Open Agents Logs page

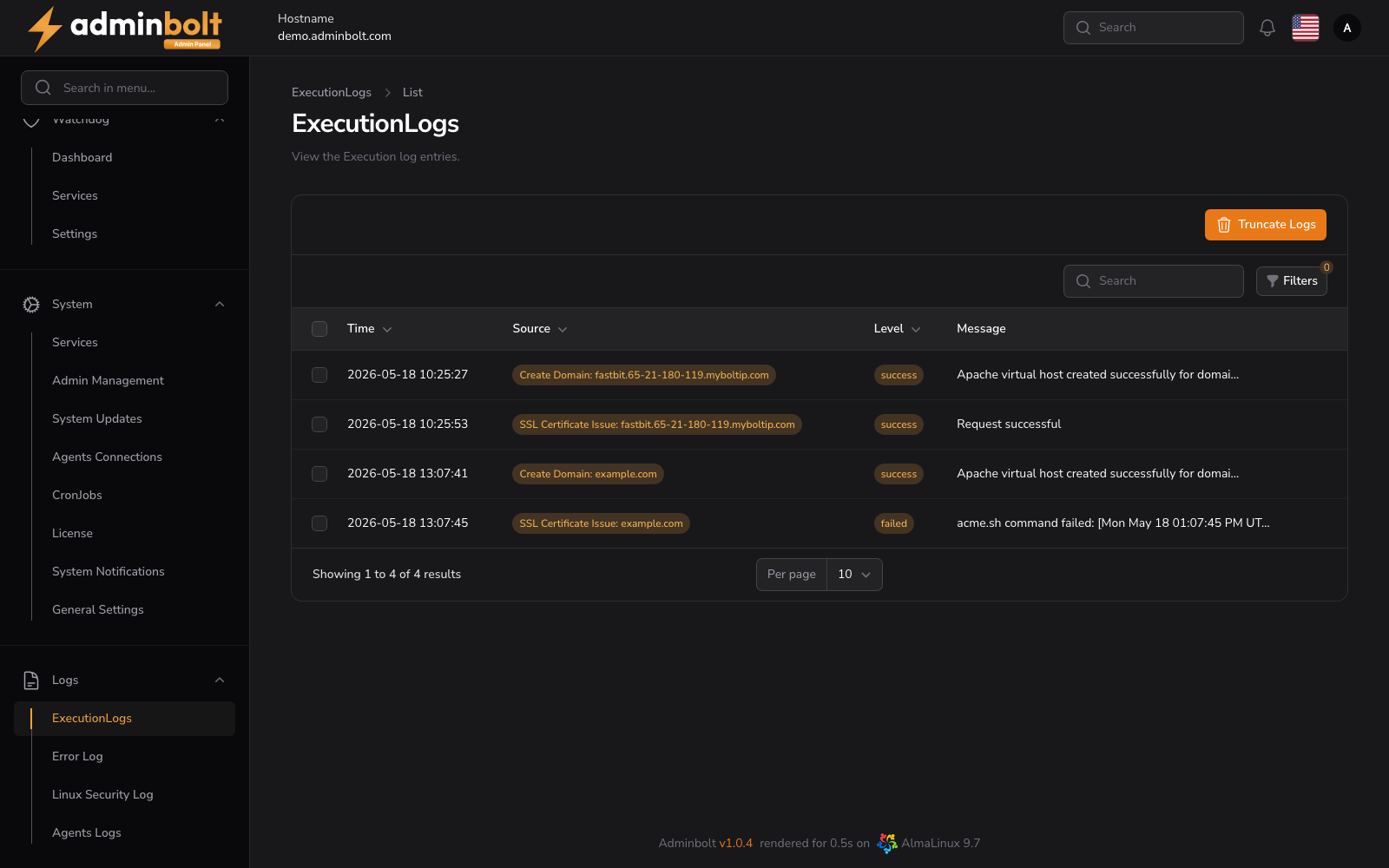tap(87, 833)
